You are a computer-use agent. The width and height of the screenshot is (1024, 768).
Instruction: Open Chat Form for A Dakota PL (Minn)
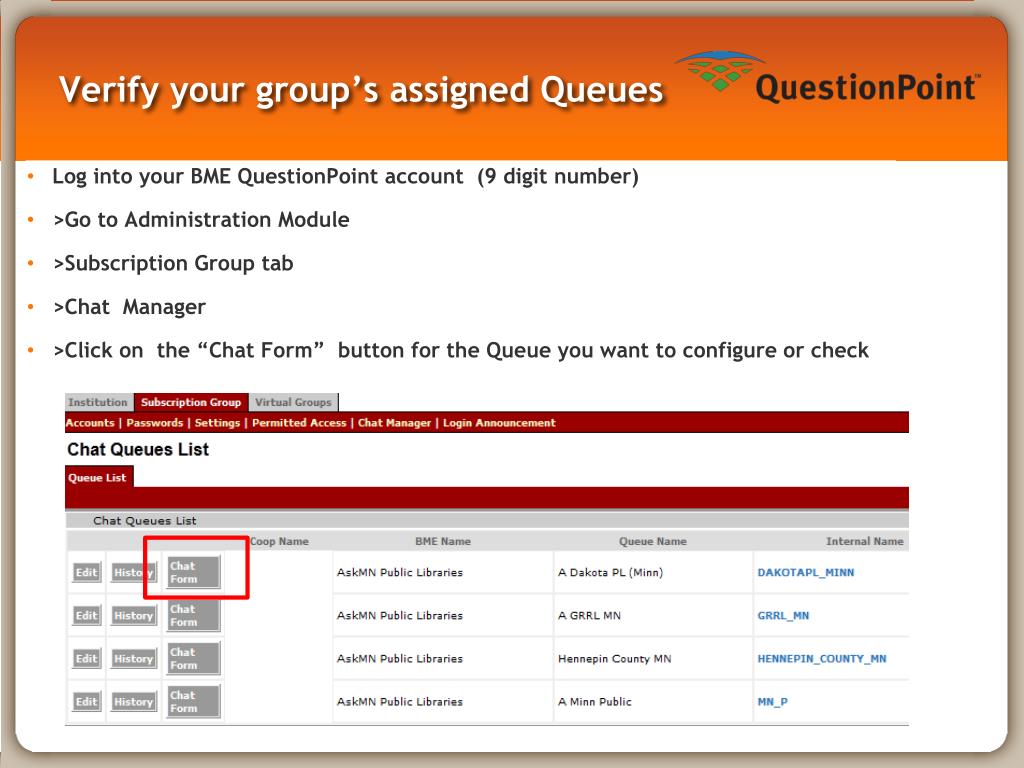pyautogui.click(x=193, y=572)
